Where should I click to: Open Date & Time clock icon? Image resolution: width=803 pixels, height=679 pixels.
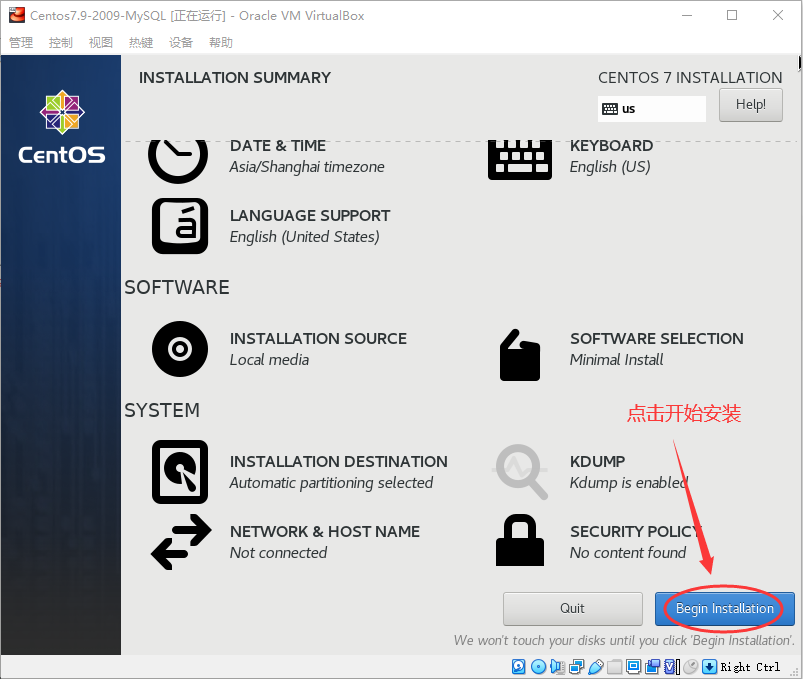tap(178, 160)
